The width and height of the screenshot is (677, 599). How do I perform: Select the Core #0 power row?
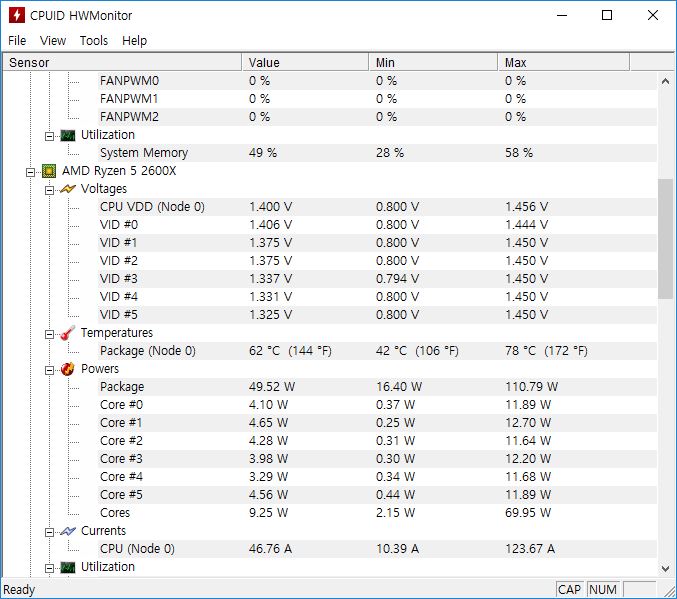[x=378, y=405]
